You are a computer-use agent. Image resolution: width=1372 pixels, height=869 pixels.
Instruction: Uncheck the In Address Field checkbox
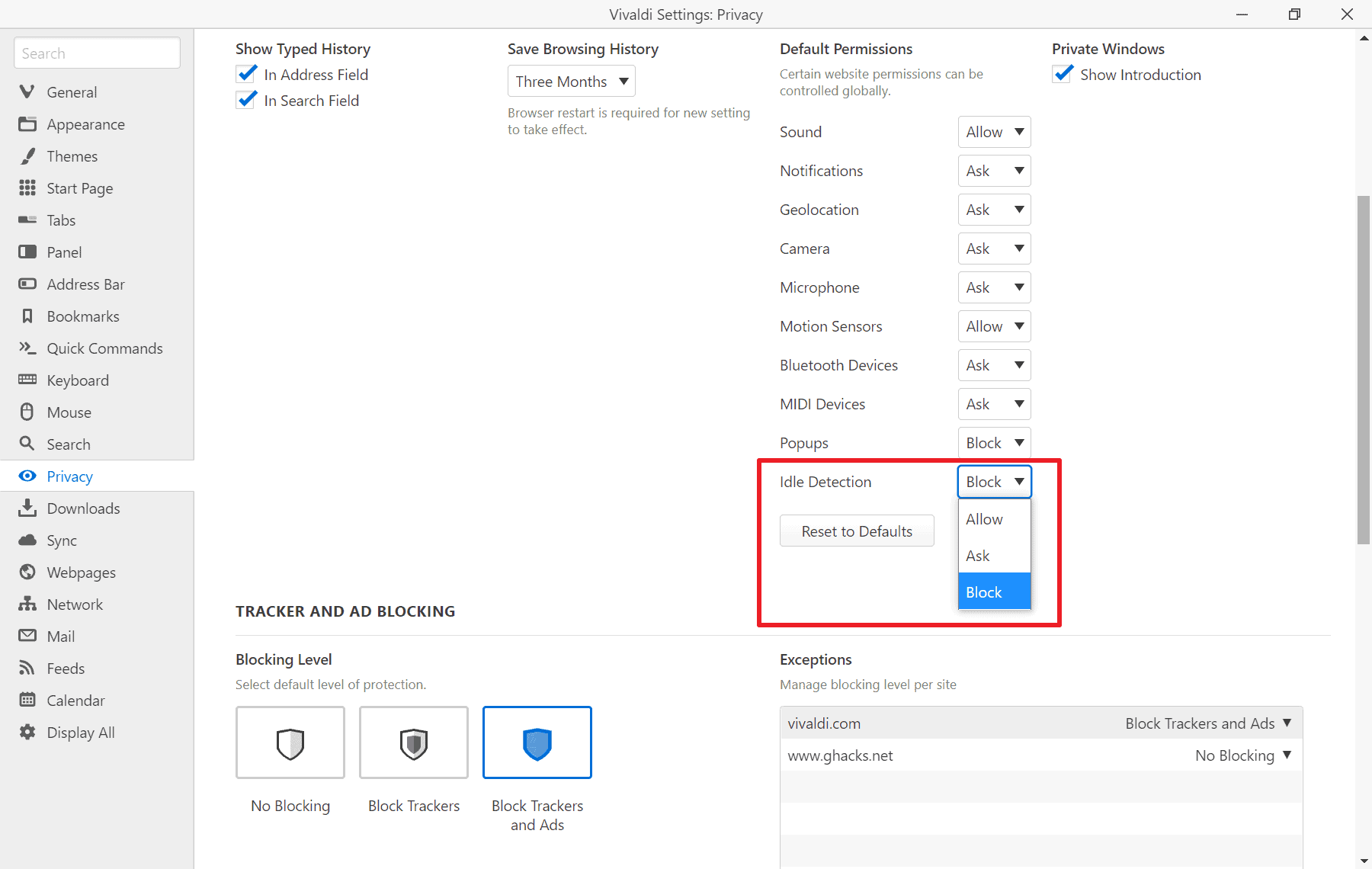point(246,75)
